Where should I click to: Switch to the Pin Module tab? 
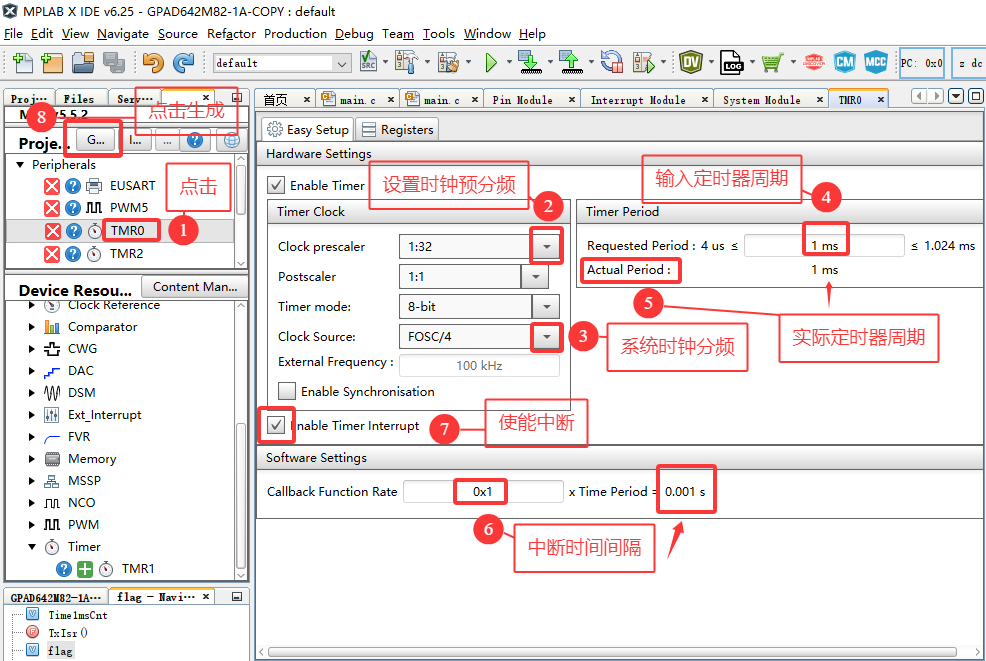point(523,100)
